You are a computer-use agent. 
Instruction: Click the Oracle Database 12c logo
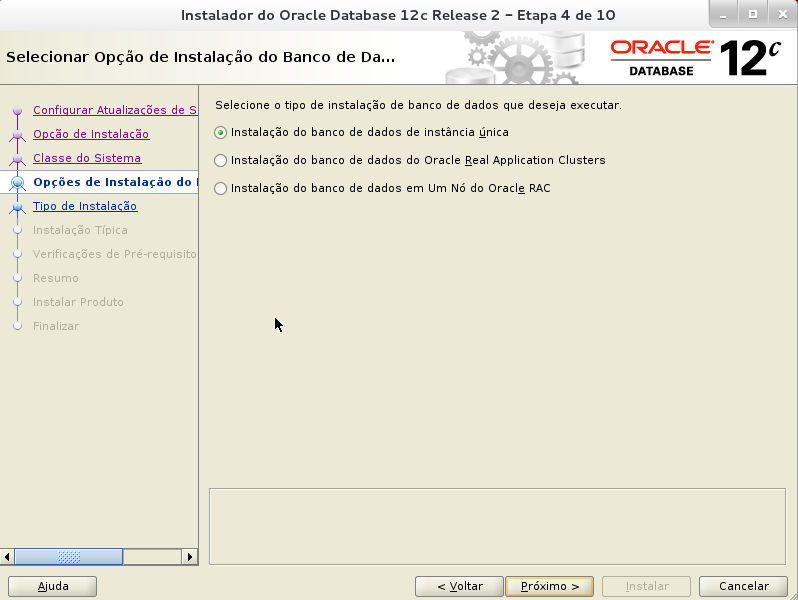tap(696, 58)
